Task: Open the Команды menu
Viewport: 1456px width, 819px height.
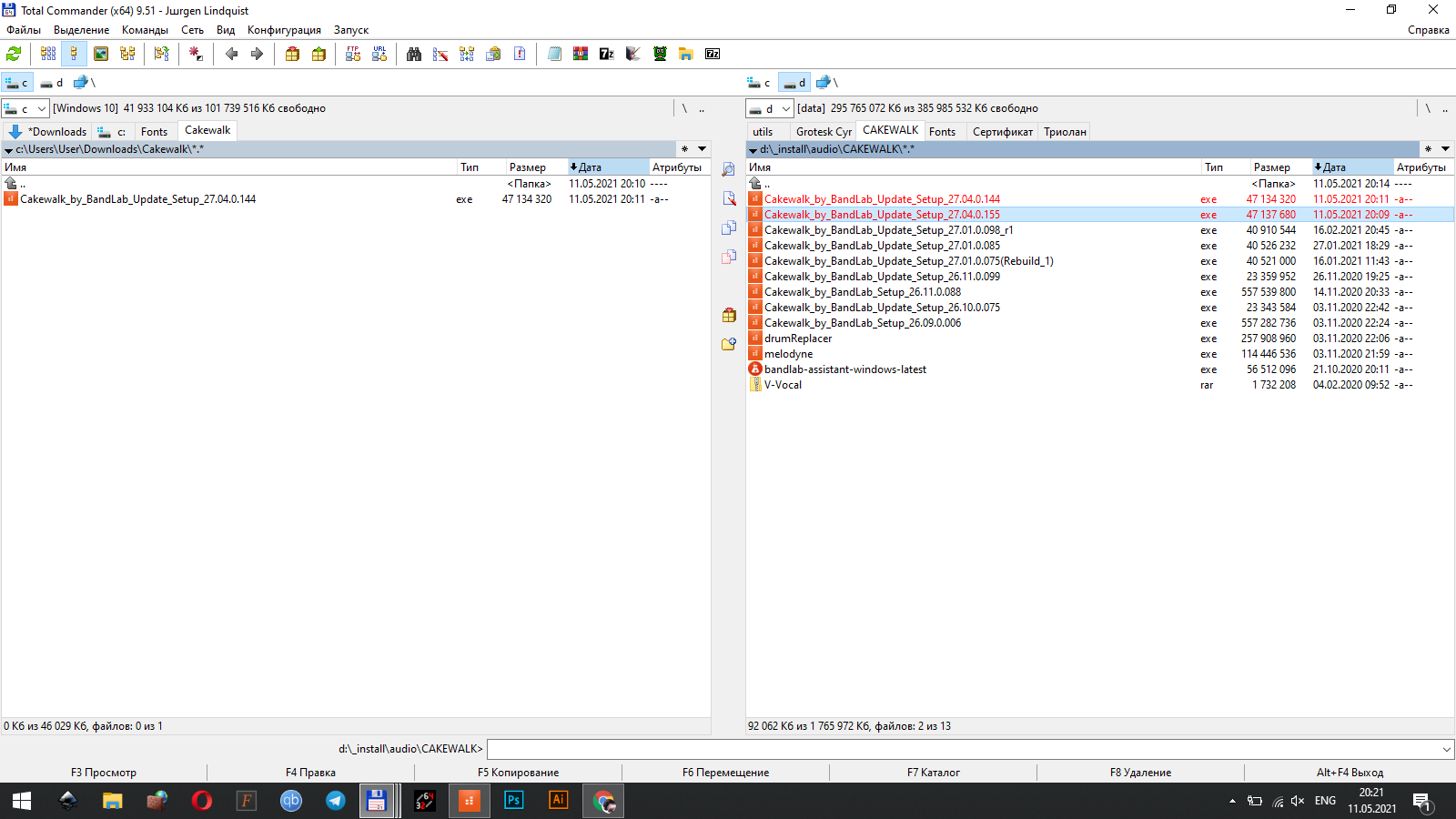Action: [145, 30]
